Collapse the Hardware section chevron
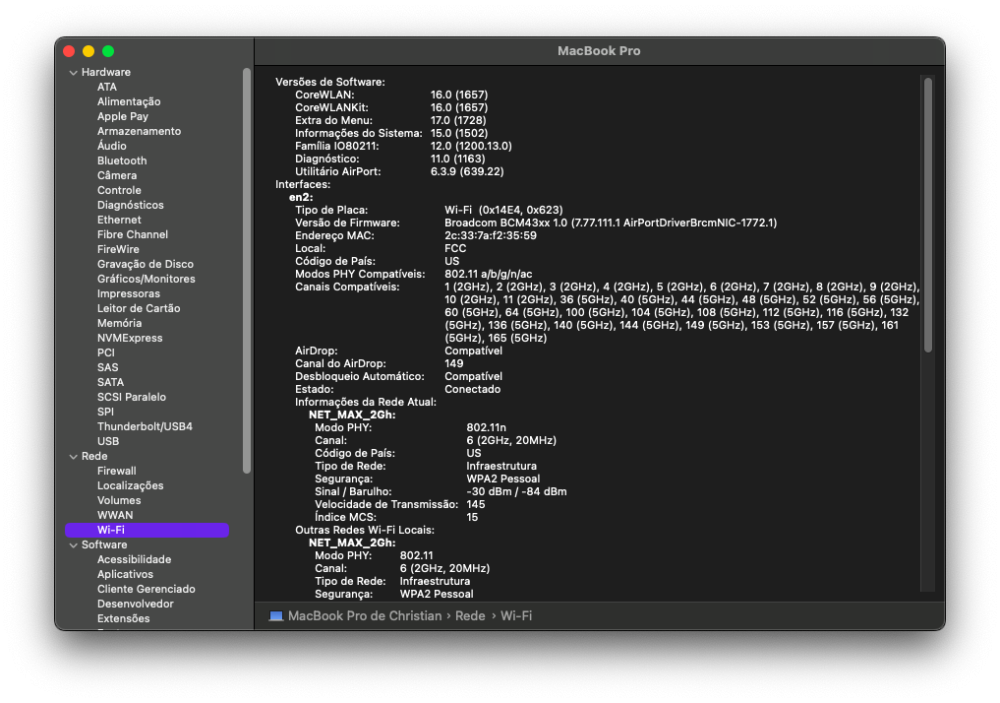 click(73, 73)
